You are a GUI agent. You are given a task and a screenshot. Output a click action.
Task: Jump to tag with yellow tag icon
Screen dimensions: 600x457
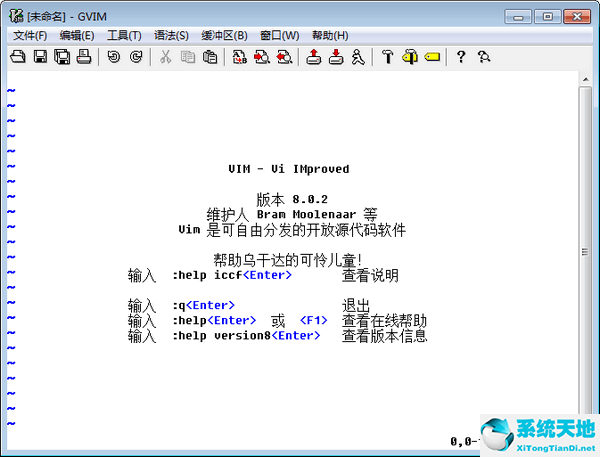(x=432, y=57)
